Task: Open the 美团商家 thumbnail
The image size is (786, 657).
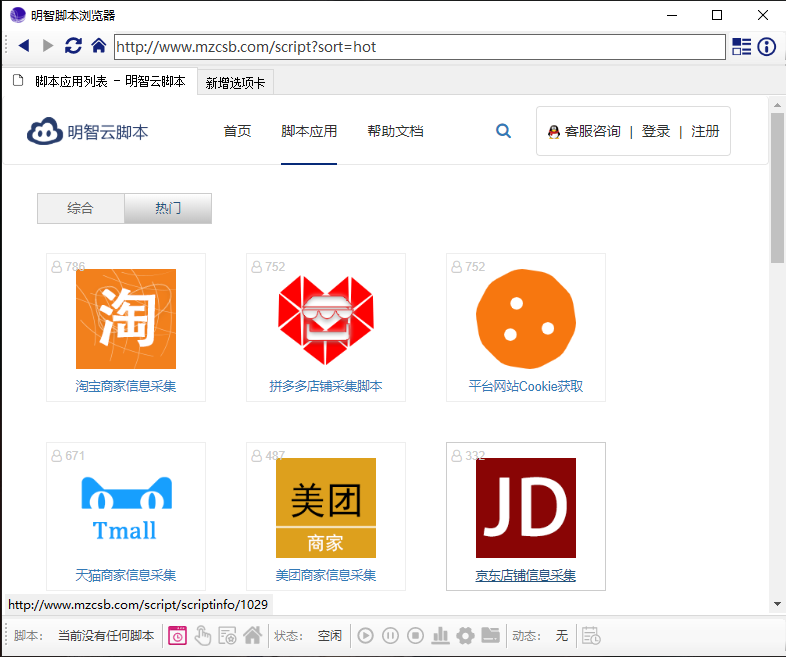Action: (326, 508)
